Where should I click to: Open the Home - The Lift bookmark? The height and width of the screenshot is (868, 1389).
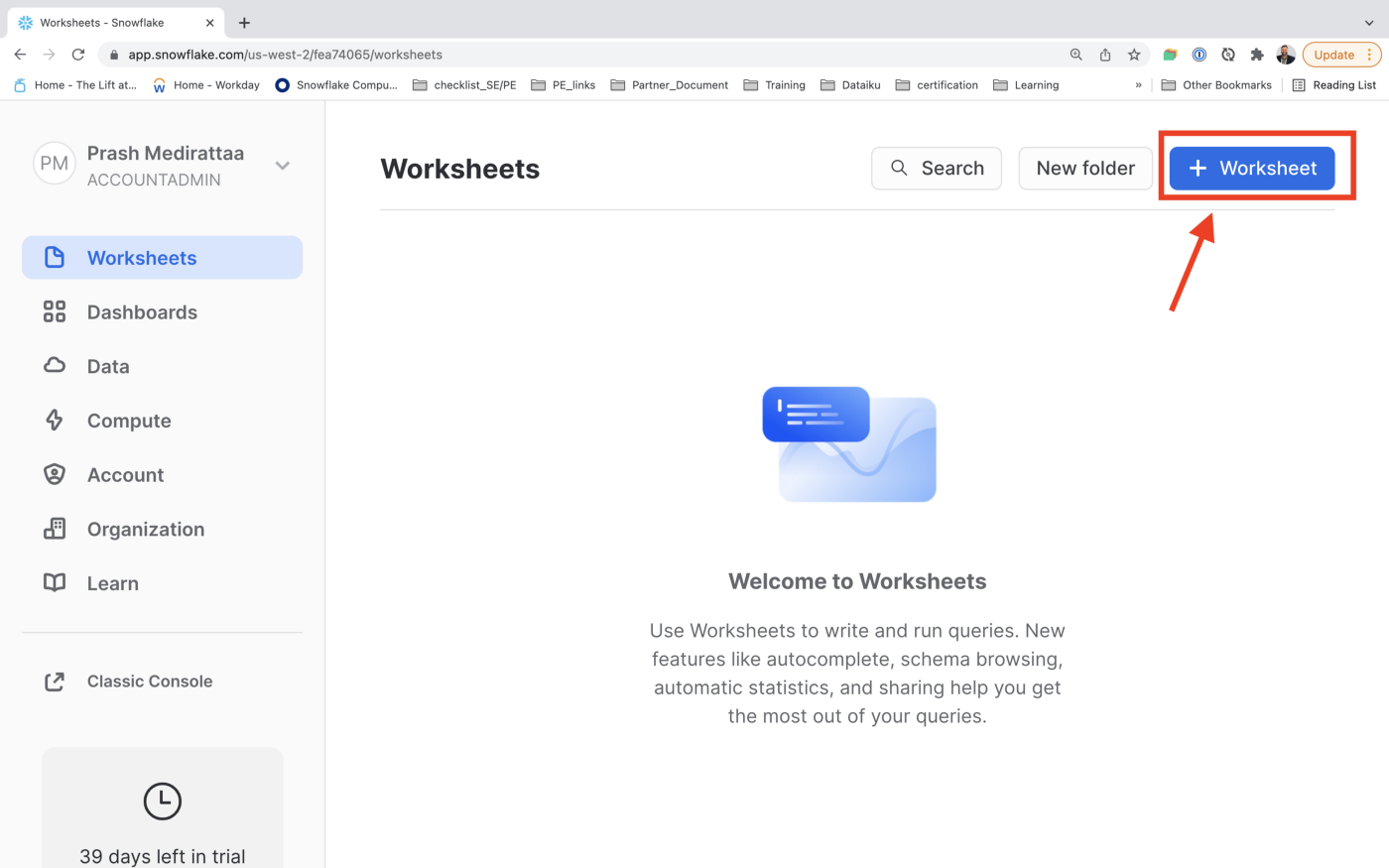click(75, 85)
